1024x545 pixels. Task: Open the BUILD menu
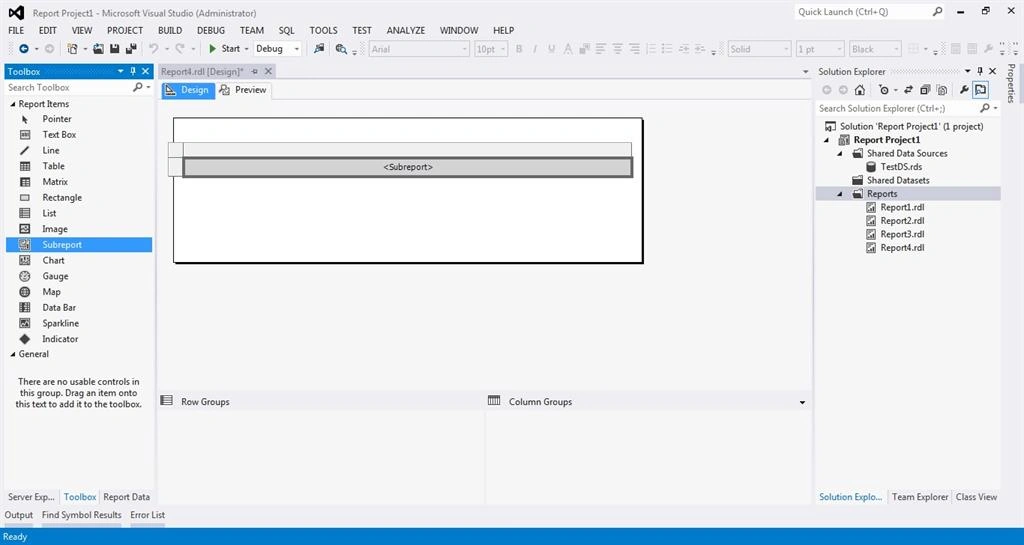(x=170, y=30)
